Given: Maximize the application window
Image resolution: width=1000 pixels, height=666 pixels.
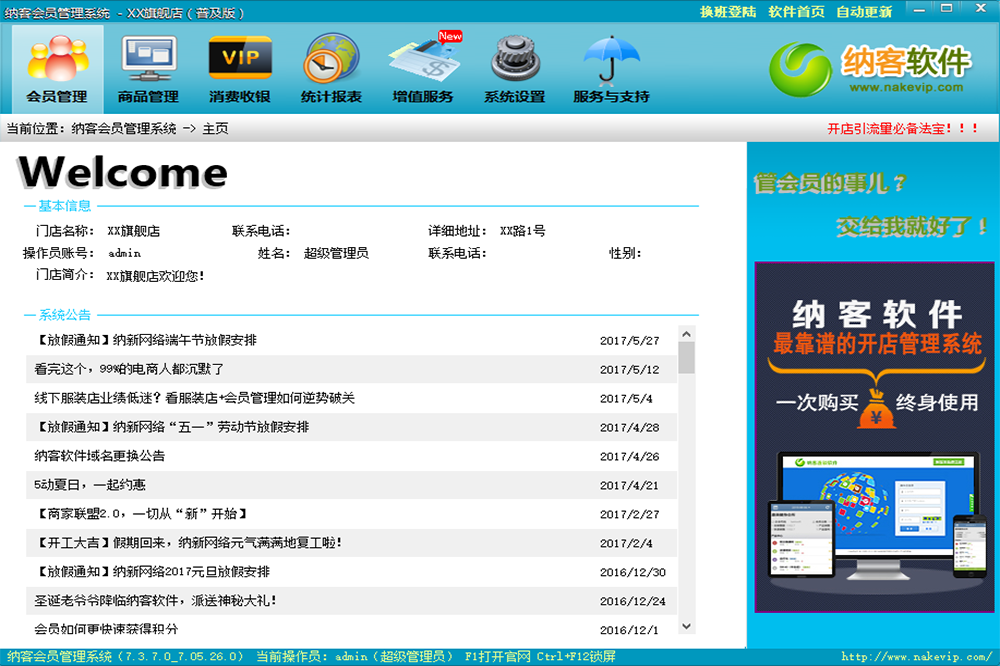Looking at the screenshot, I should point(946,8).
